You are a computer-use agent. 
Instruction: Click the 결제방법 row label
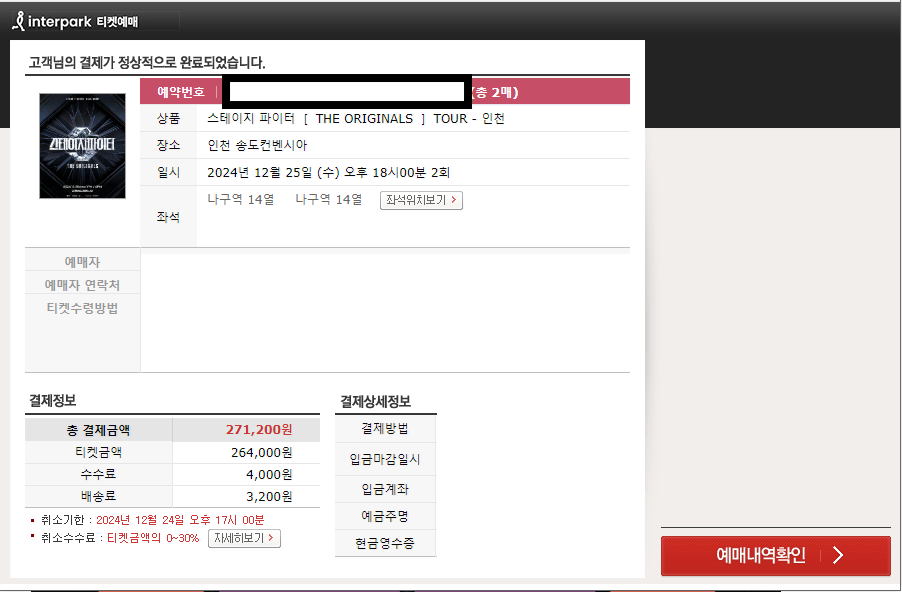point(385,429)
